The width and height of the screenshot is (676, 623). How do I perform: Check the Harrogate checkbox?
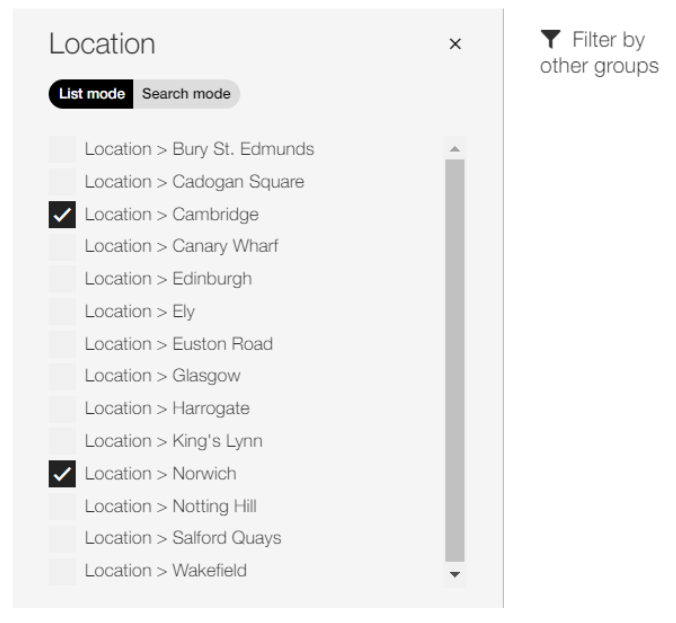(x=62, y=408)
